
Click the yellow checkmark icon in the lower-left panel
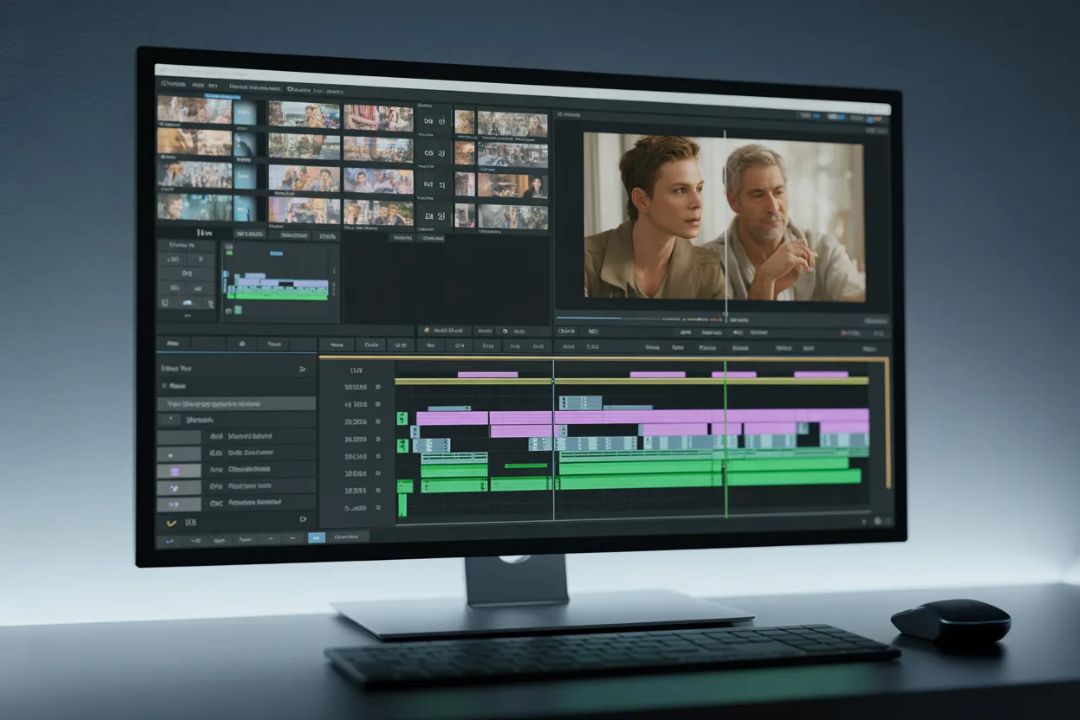[x=170, y=522]
